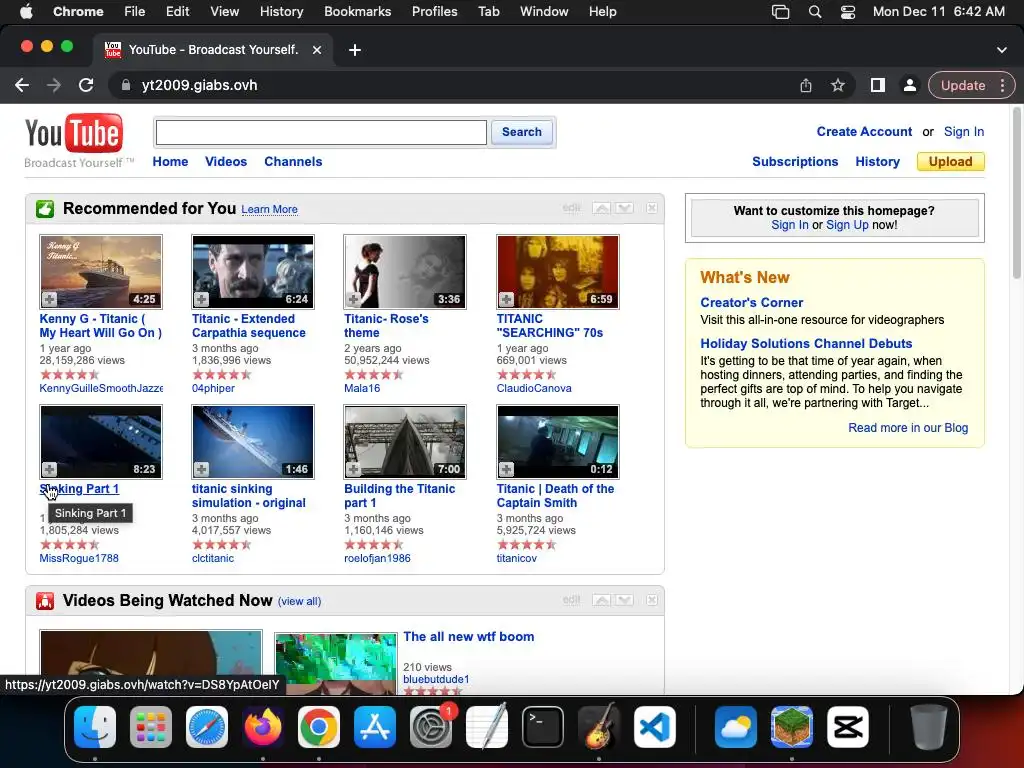Screen dimensions: 1024x768
Task: Go to the Home tab
Action: coord(170,161)
